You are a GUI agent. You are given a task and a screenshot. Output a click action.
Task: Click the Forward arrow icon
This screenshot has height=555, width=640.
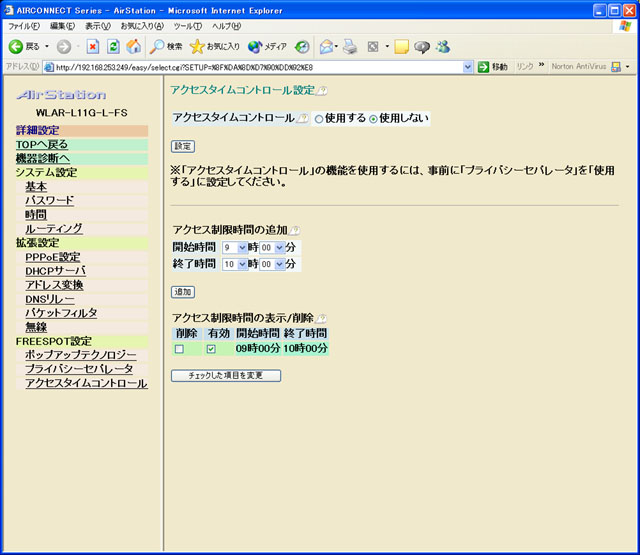(64, 47)
